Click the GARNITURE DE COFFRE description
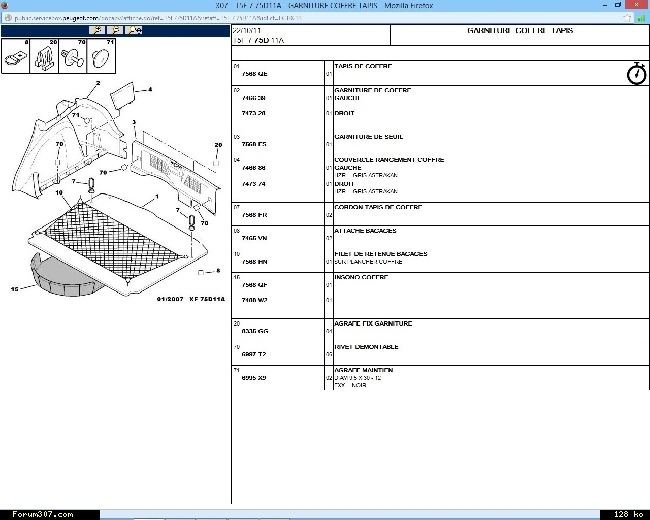This screenshot has height=520, width=650. coord(372,90)
